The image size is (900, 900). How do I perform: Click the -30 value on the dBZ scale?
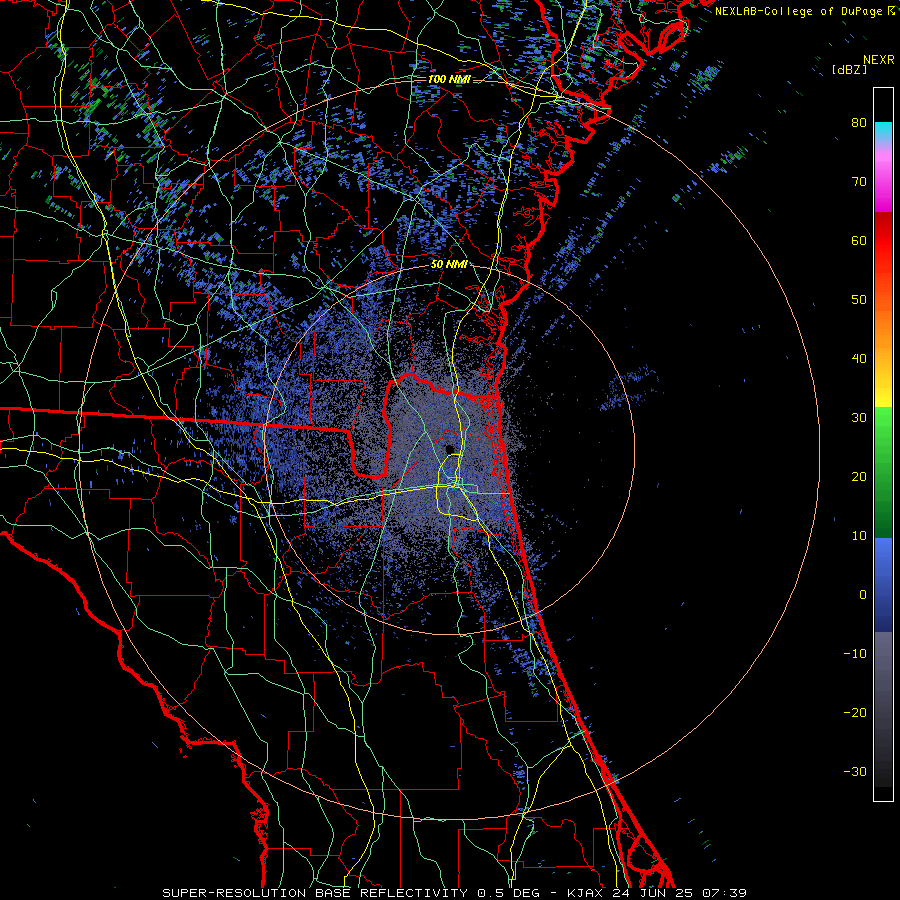(x=855, y=771)
